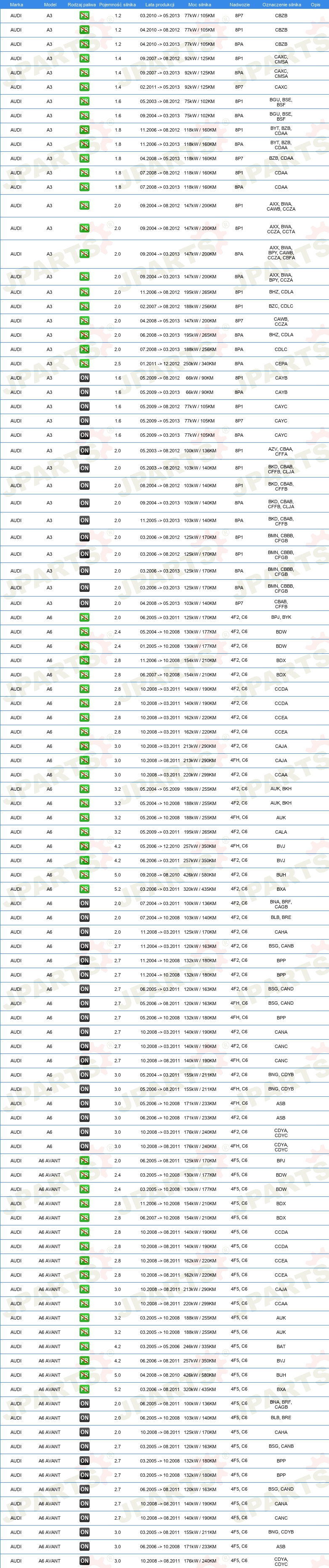Click petrol icon in A6 BPJ, BYK row
The width and height of the screenshot is (329, 1568).
pyautogui.click(x=84, y=617)
